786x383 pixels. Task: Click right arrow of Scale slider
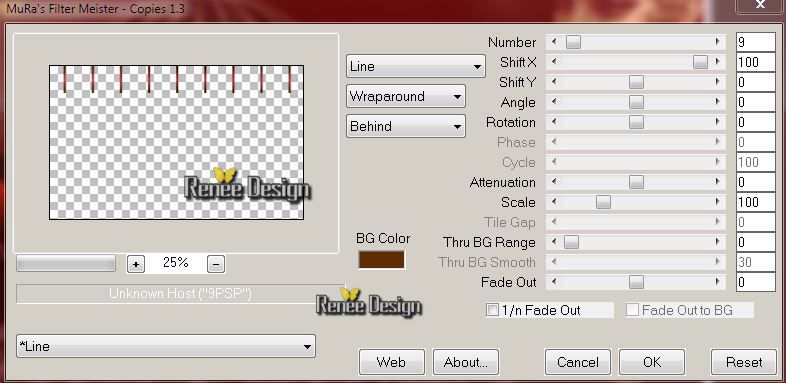point(718,202)
